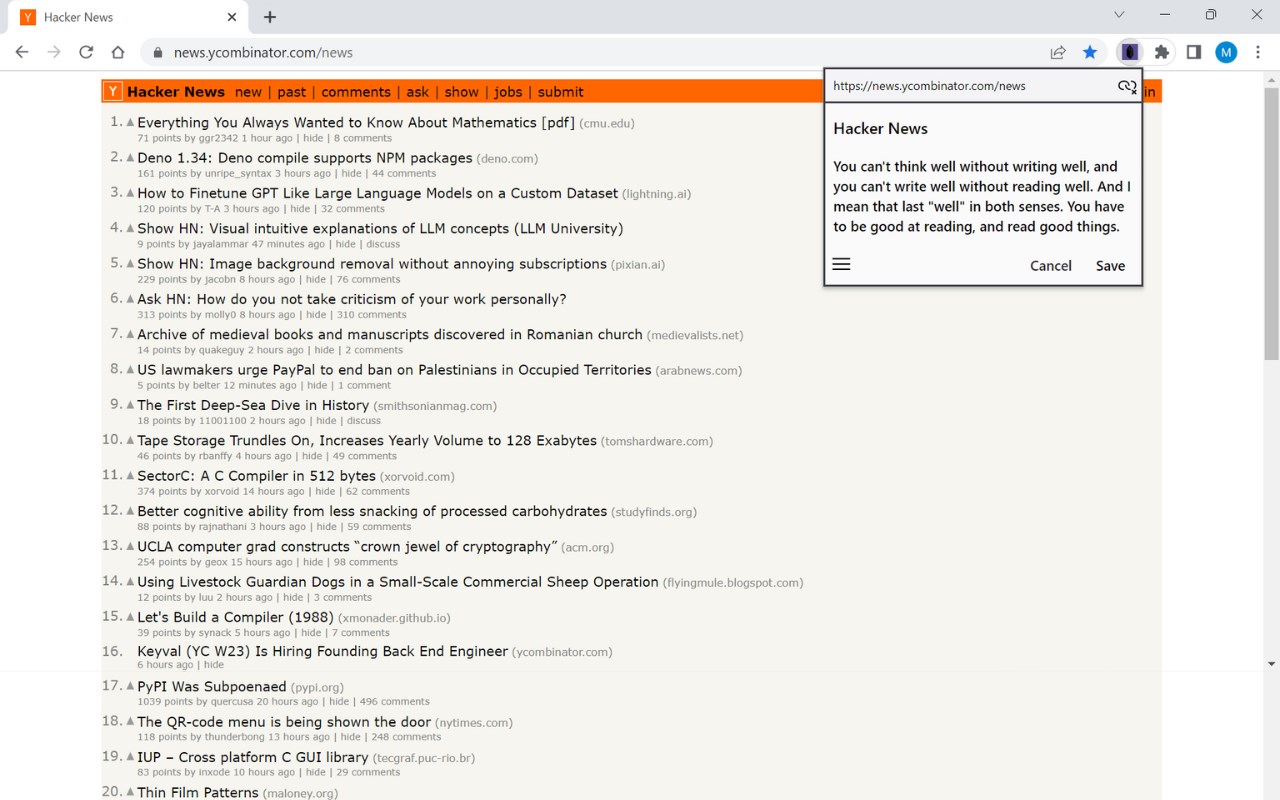Click the purple extension icon in toolbar
The width and height of the screenshot is (1280, 800).
1129,52
